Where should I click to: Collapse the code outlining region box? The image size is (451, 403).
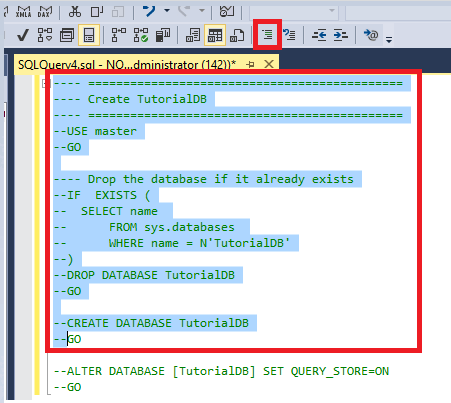coord(44,83)
